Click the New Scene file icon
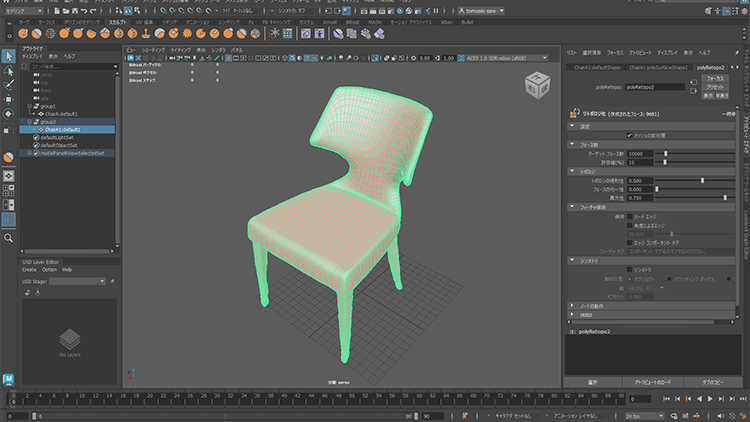 click(x=57, y=11)
